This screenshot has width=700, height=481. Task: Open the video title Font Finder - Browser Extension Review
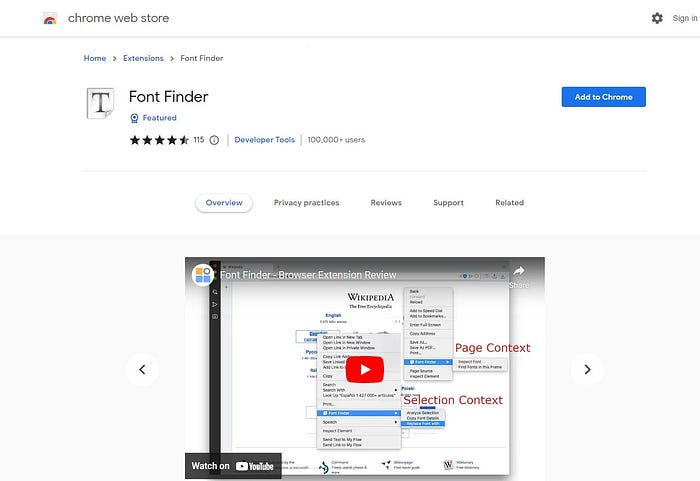coord(308,275)
